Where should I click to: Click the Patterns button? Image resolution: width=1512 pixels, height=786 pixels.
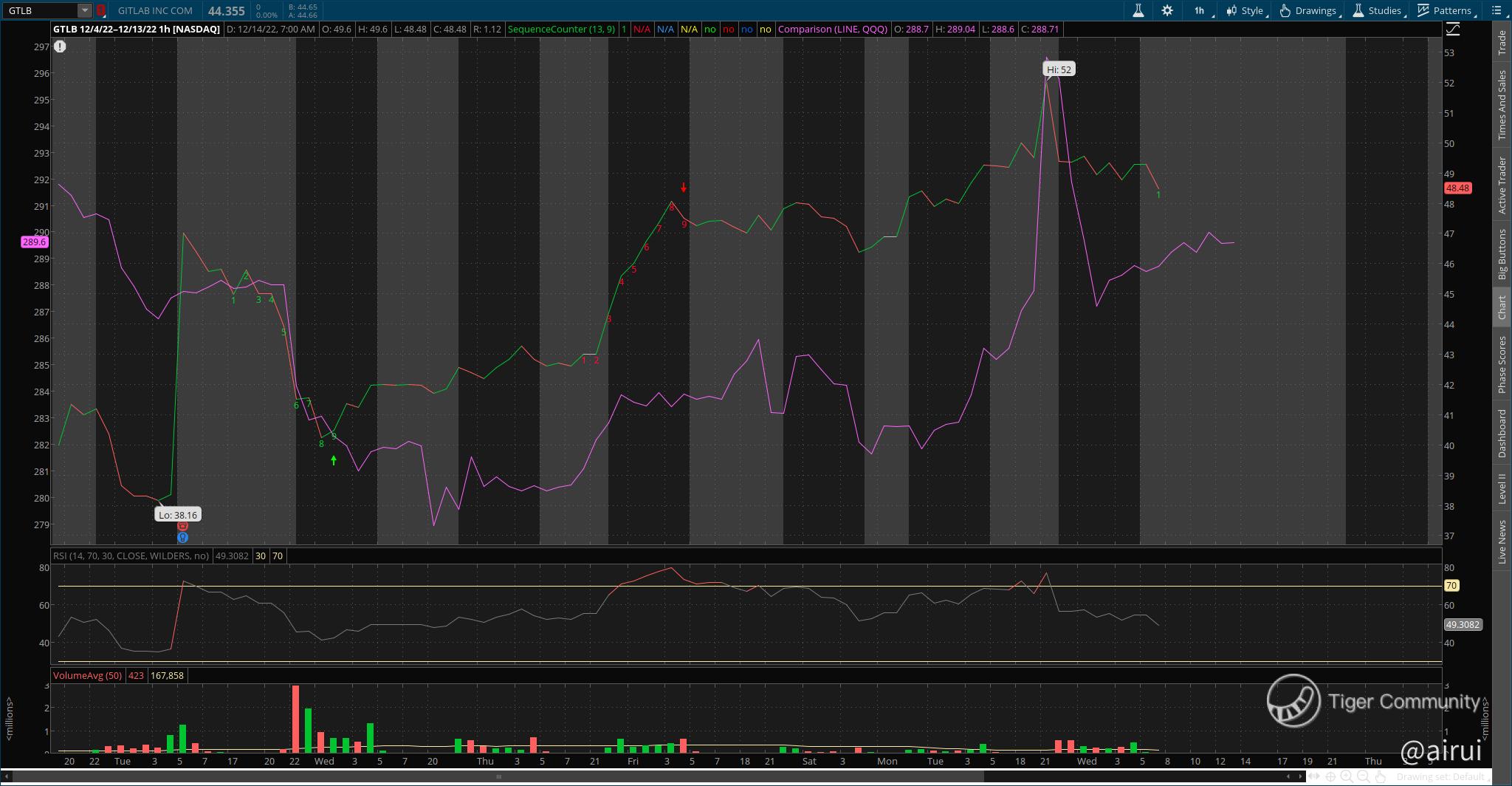click(1445, 10)
